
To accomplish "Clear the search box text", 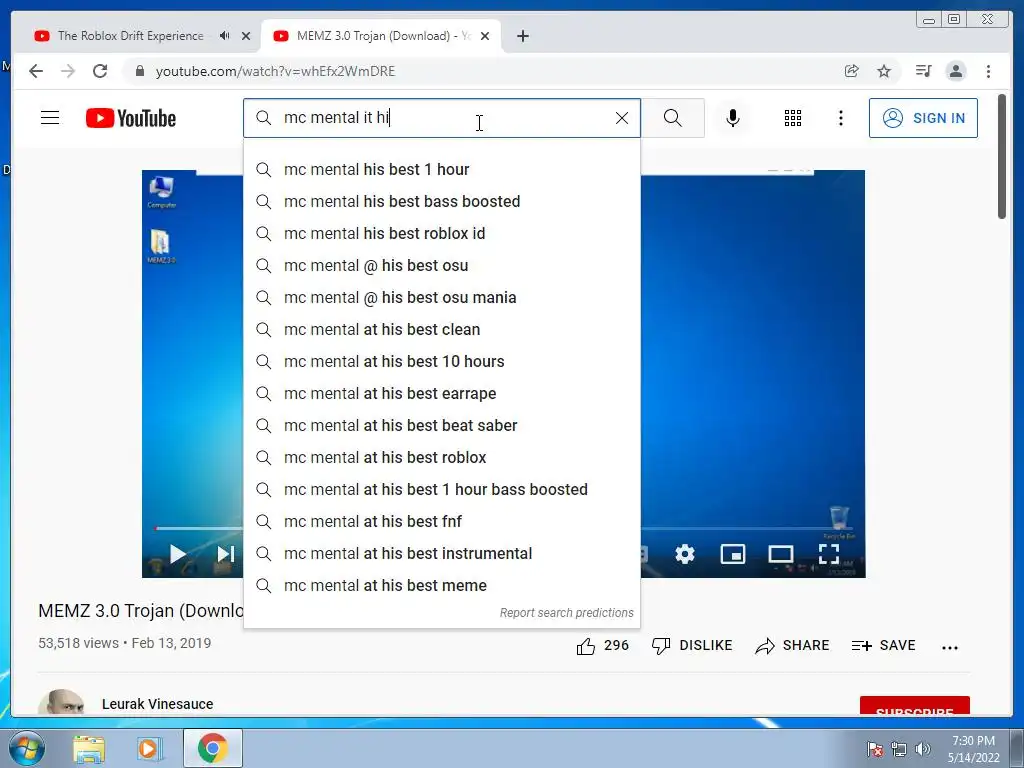I will click(x=622, y=118).
